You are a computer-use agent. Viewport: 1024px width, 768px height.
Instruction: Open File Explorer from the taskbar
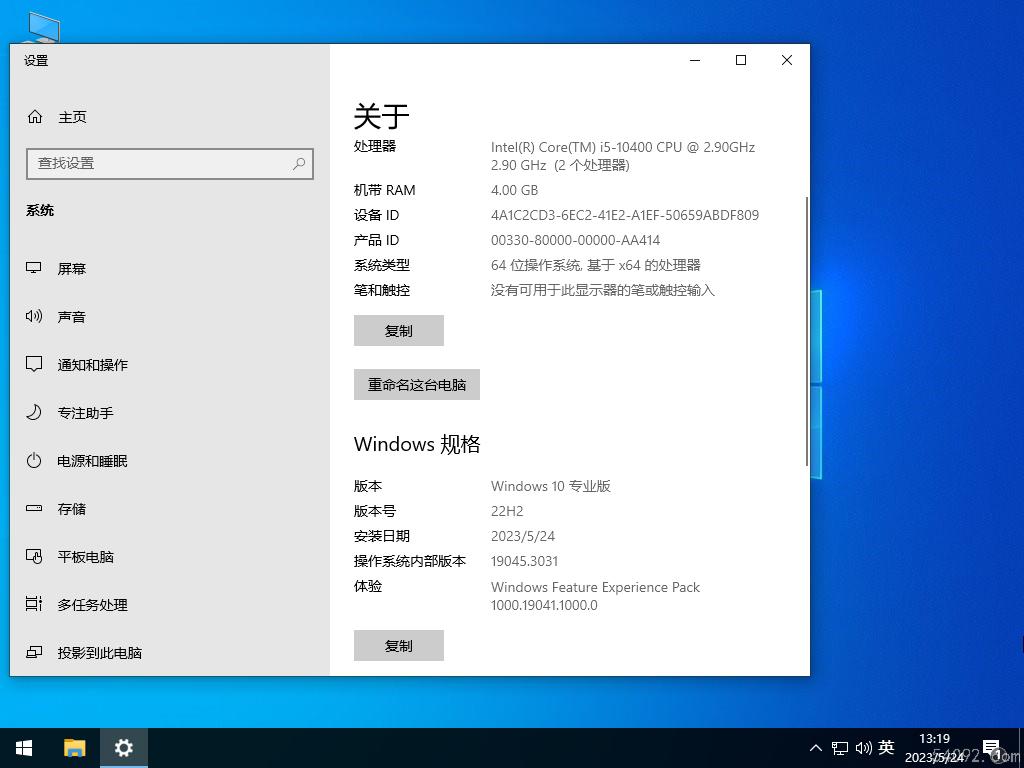(74, 748)
